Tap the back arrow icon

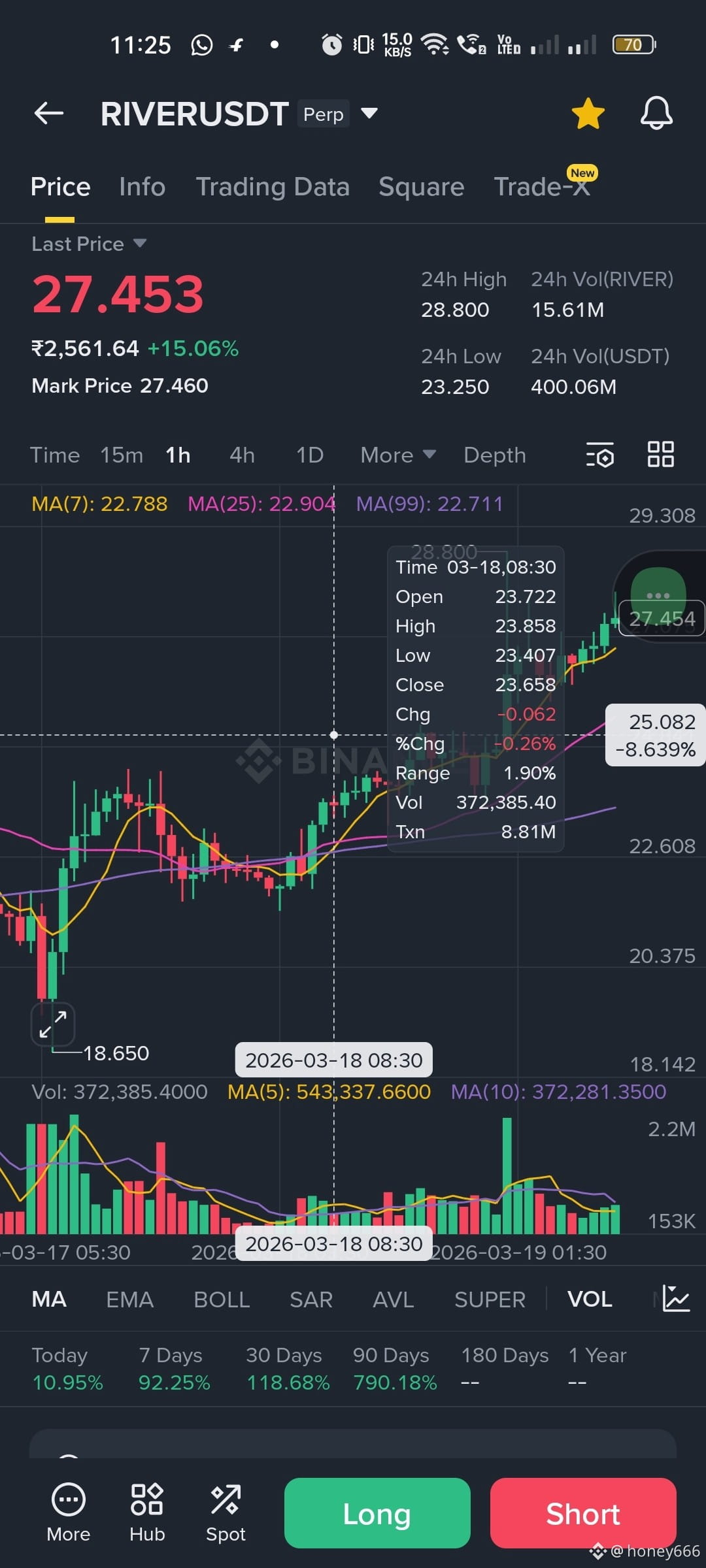pyautogui.click(x=49, y=114)
